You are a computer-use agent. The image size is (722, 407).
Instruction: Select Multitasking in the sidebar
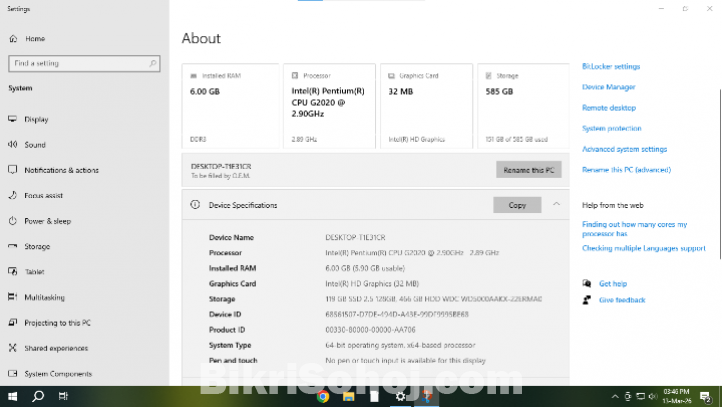pyautogui.click(x=45, y=297)
